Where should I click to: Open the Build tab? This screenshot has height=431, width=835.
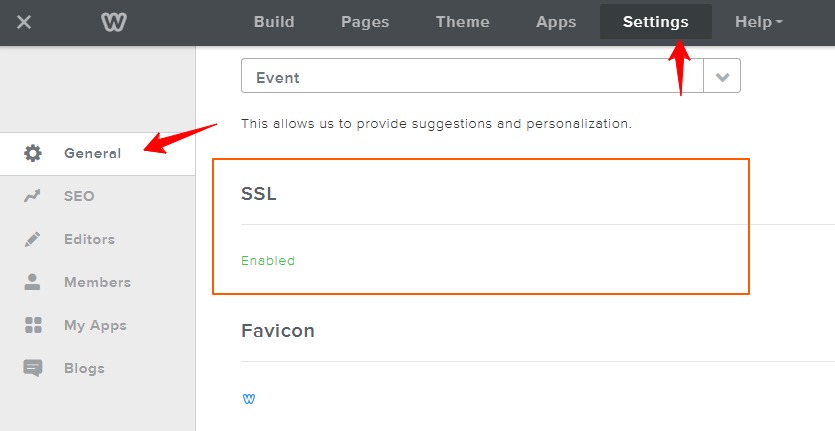pyautogui.click(x=274, y=22)
